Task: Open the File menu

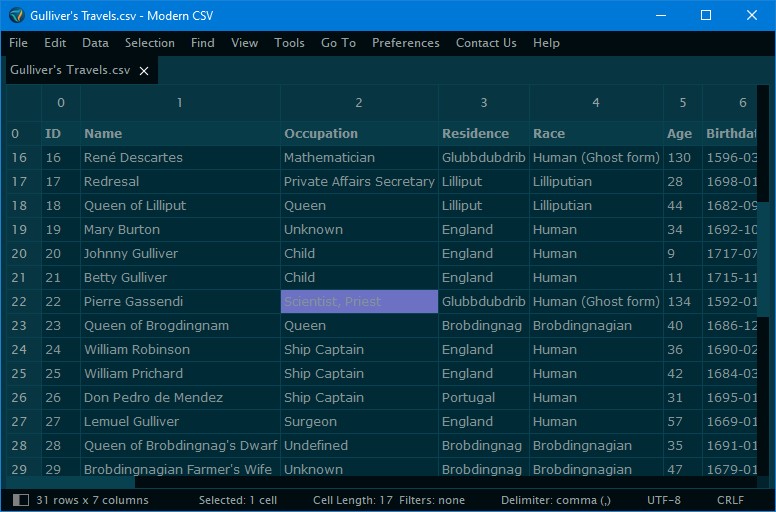Action: [18, 43]
